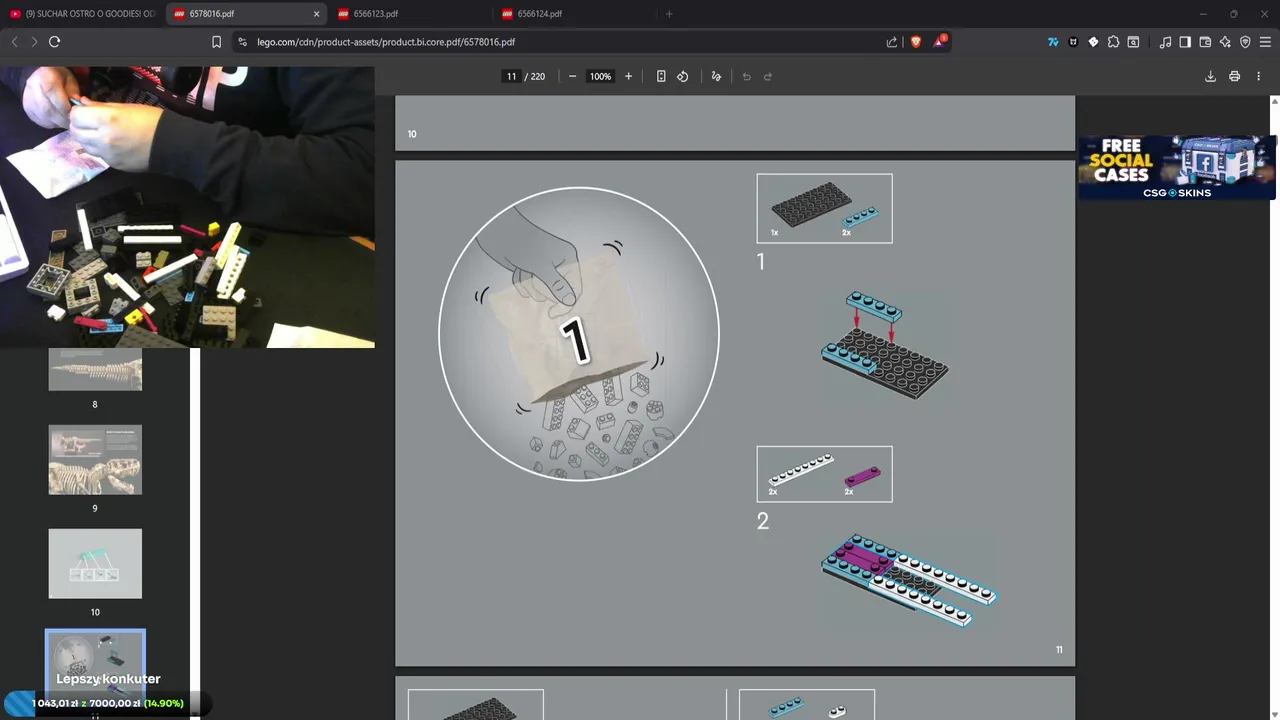
Task: Click the page number 10 on previous page
Action: [x=412, y=134]
